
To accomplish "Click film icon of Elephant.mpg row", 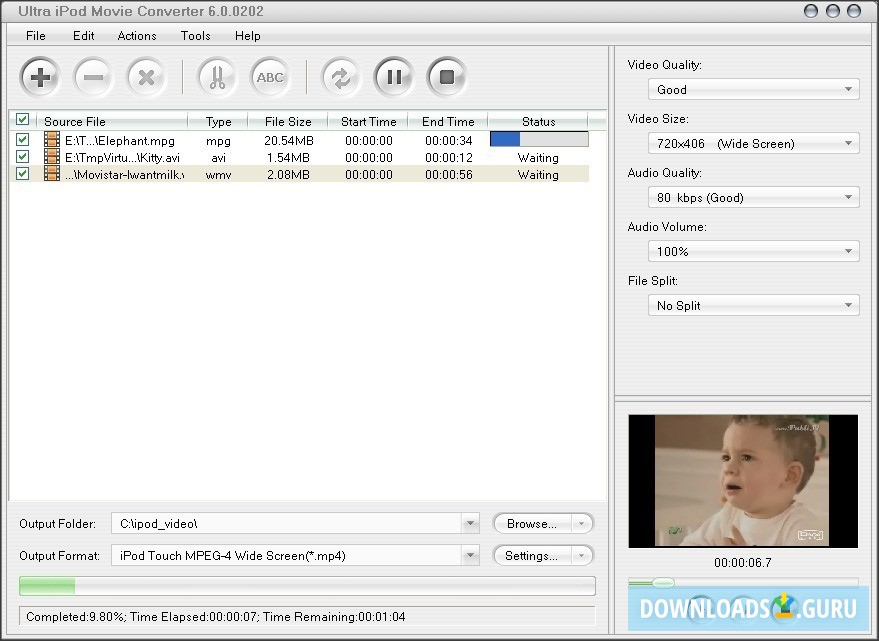I will click(x=52, y=140).
